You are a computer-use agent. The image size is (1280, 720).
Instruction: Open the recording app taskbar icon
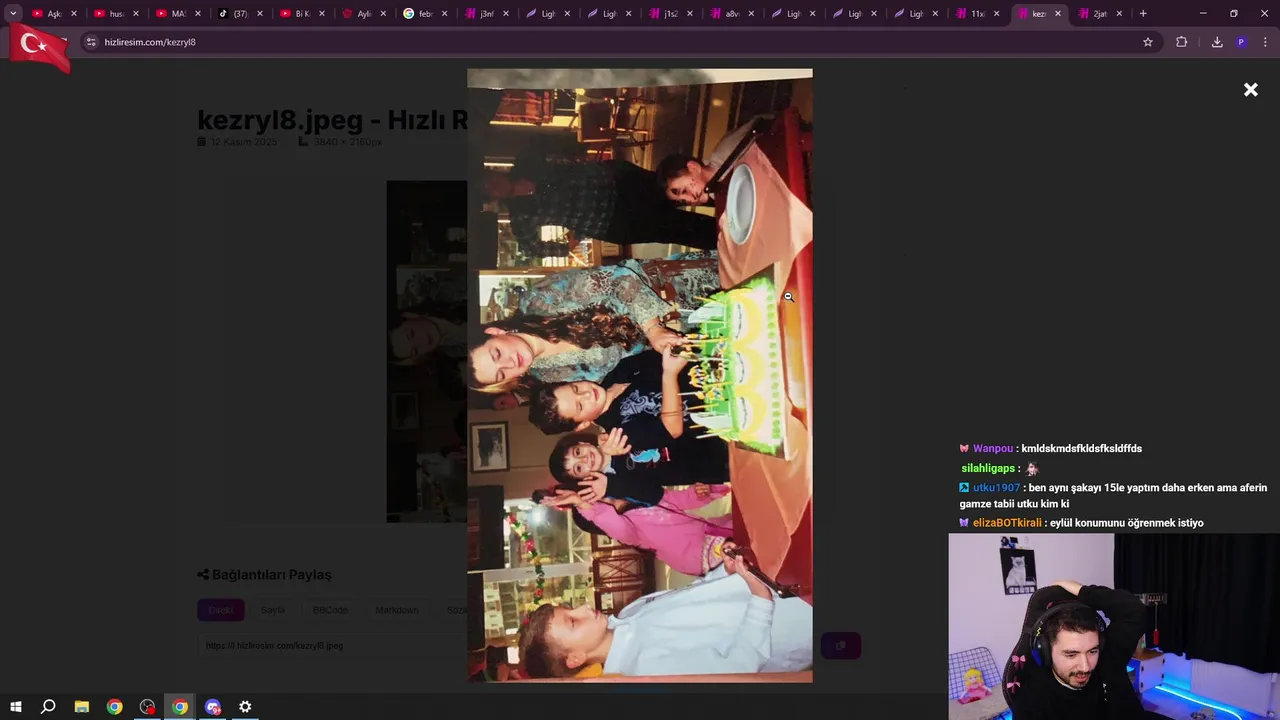point(148,707)
